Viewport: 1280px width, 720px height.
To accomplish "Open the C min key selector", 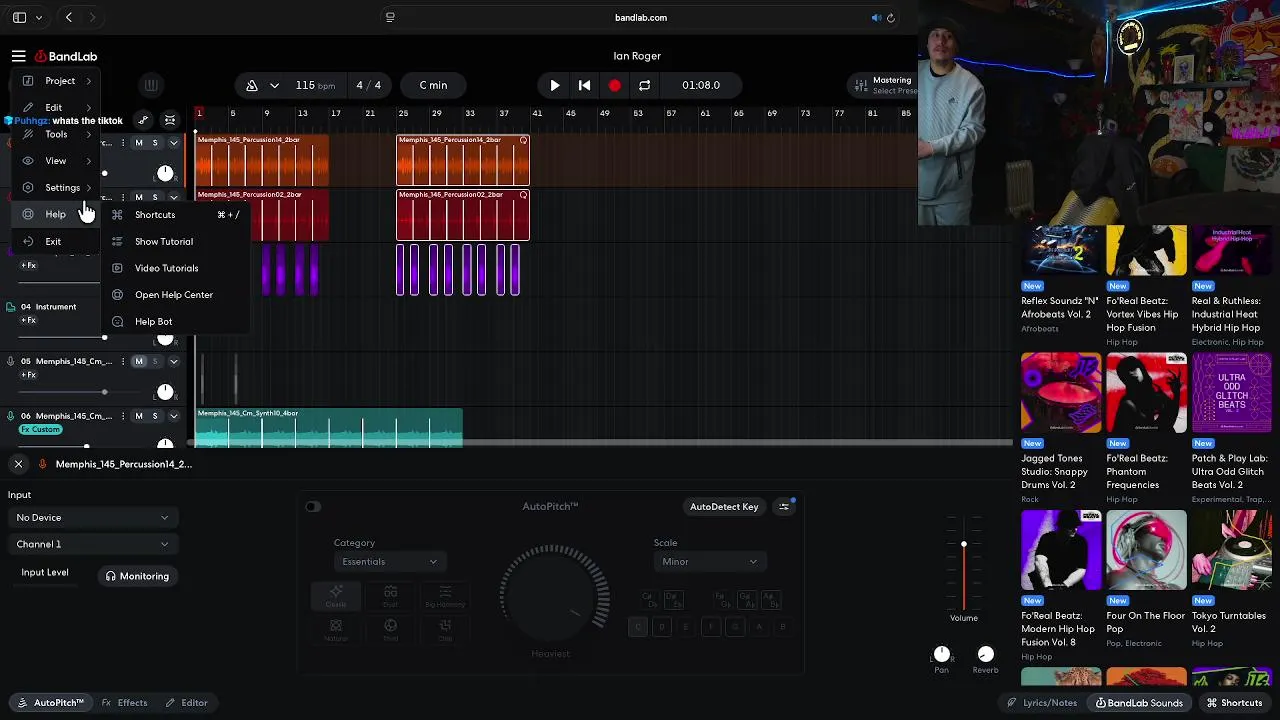I will click(433, 85).
